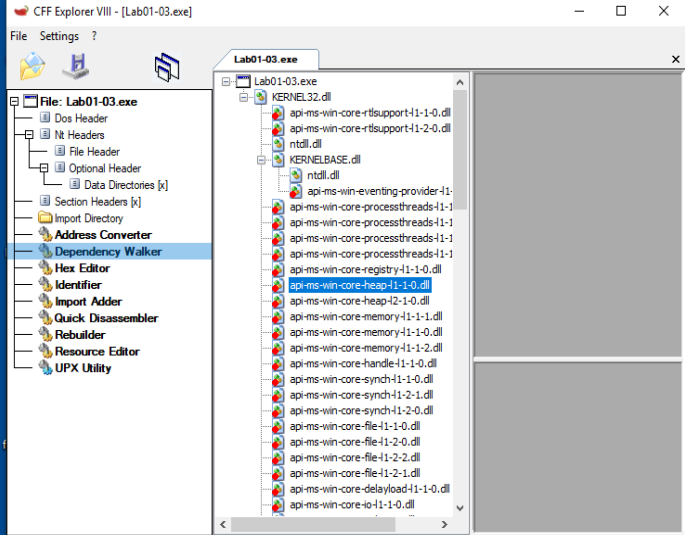Click the KERNEL32.dll module icon

click(x=260, y=97)
